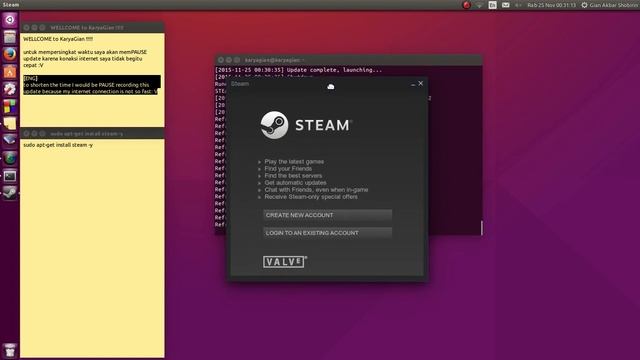Screen dimensions: 640x360
Task: Open the Files manager in the launcher
Action: click(x=10, y=37)
